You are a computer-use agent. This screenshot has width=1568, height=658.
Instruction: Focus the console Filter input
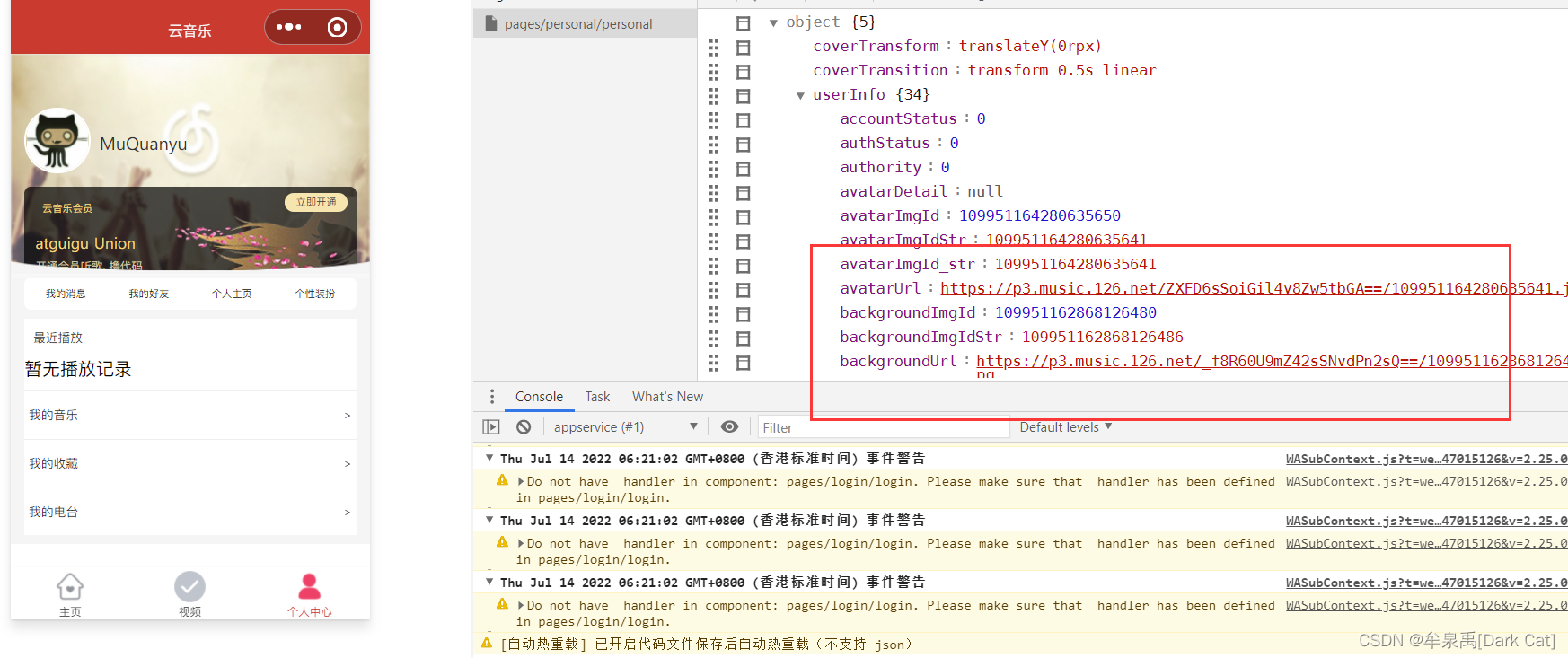[884, 427]
